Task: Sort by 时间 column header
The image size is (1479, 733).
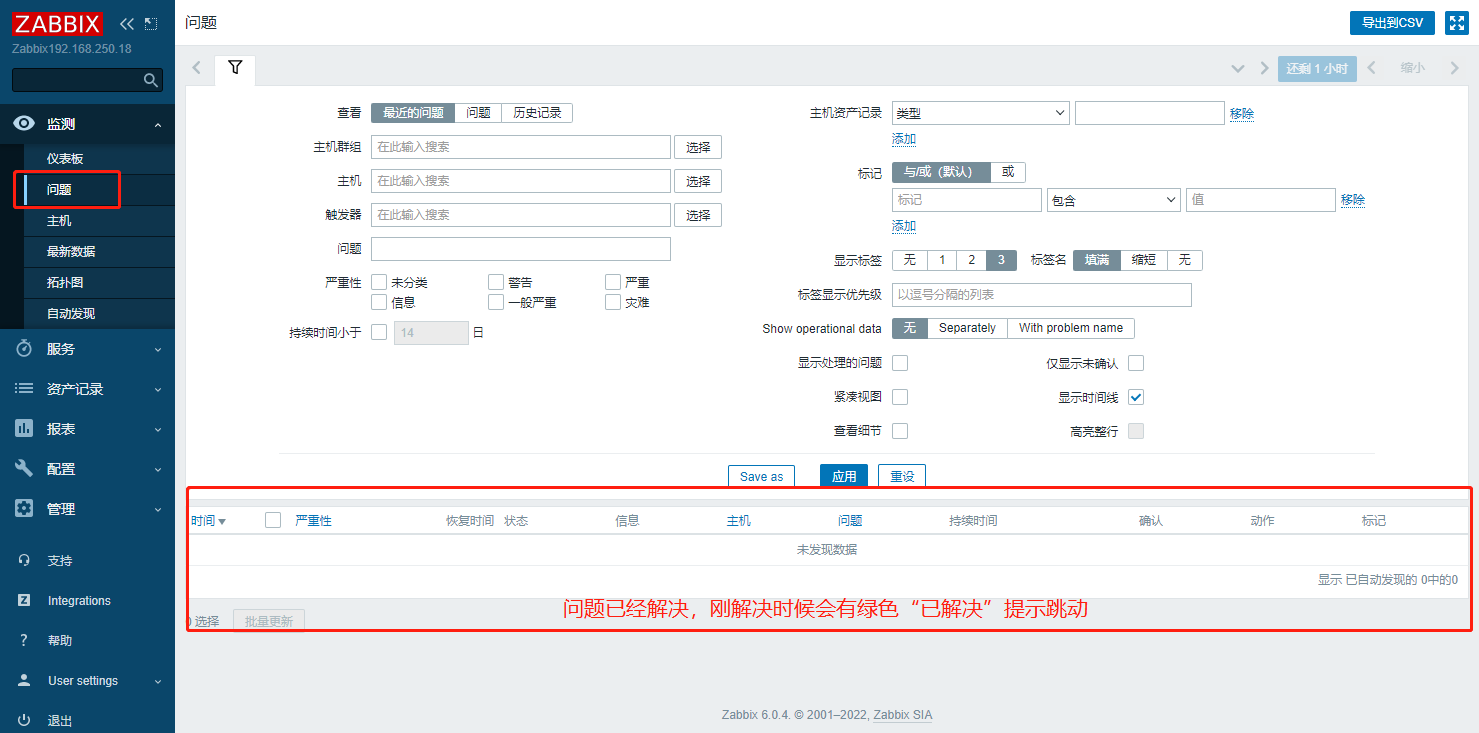Action: click(x=208, y=521)
